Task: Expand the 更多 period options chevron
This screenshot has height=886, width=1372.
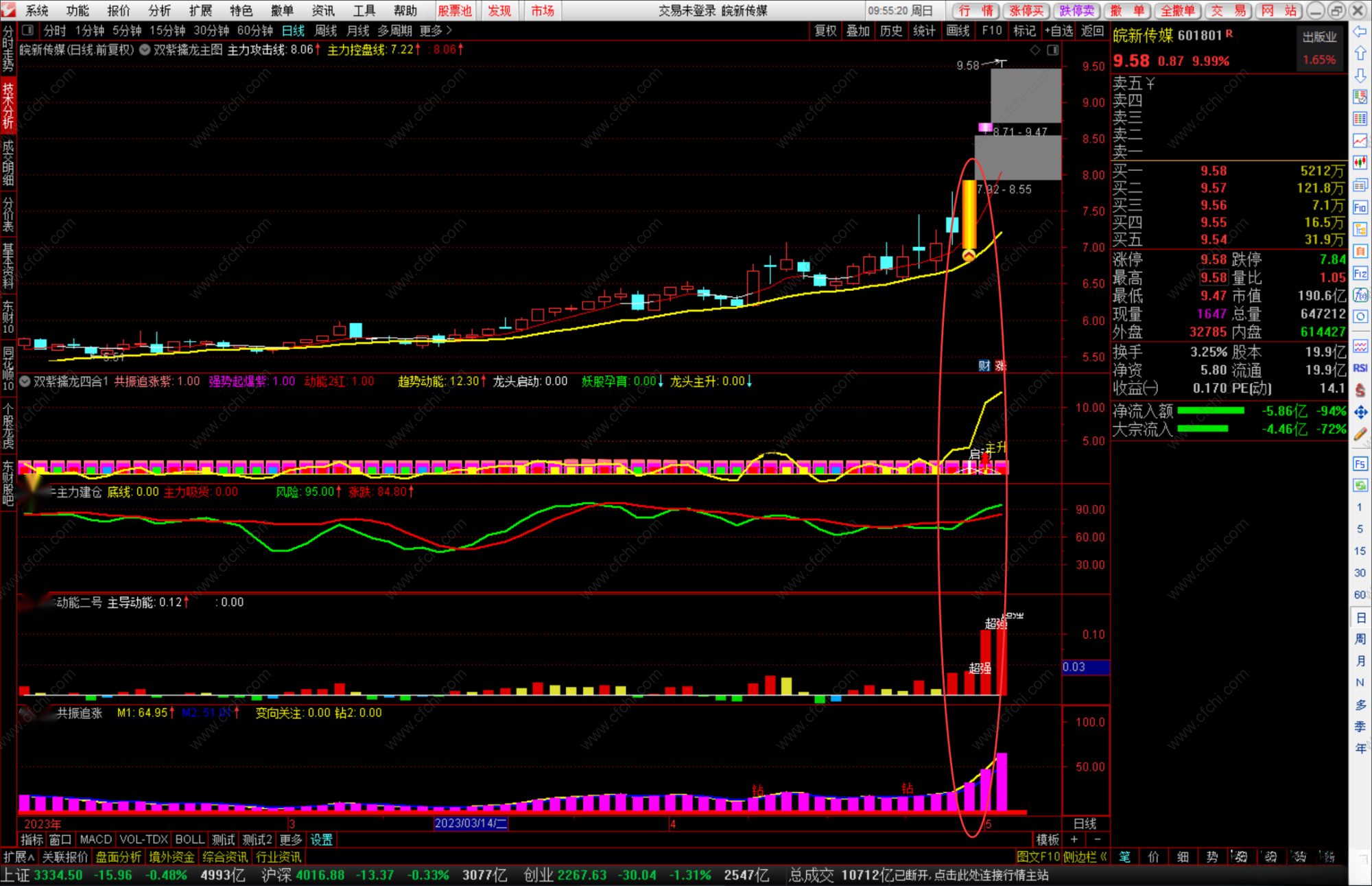Action: 449,30
